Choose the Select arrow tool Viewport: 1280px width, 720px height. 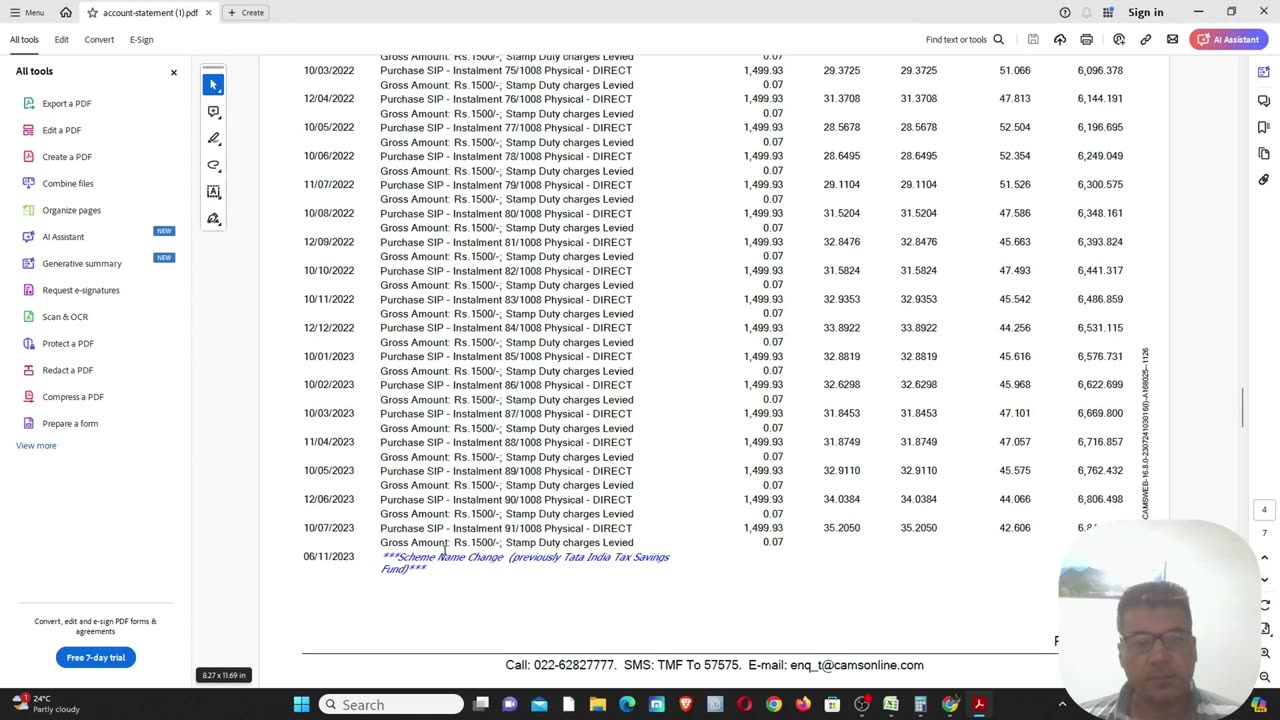pyautogui.click(x=213, y=85)
